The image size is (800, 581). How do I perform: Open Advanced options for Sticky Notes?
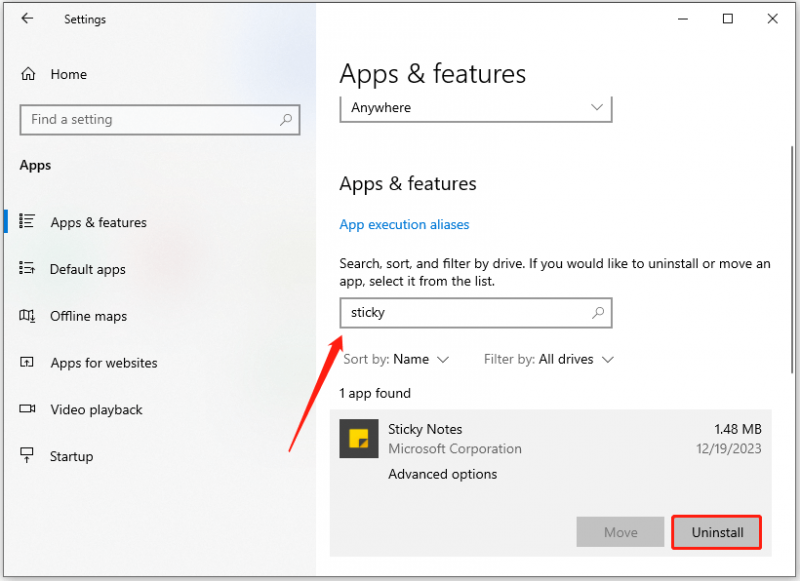click(x=442, y=474)
